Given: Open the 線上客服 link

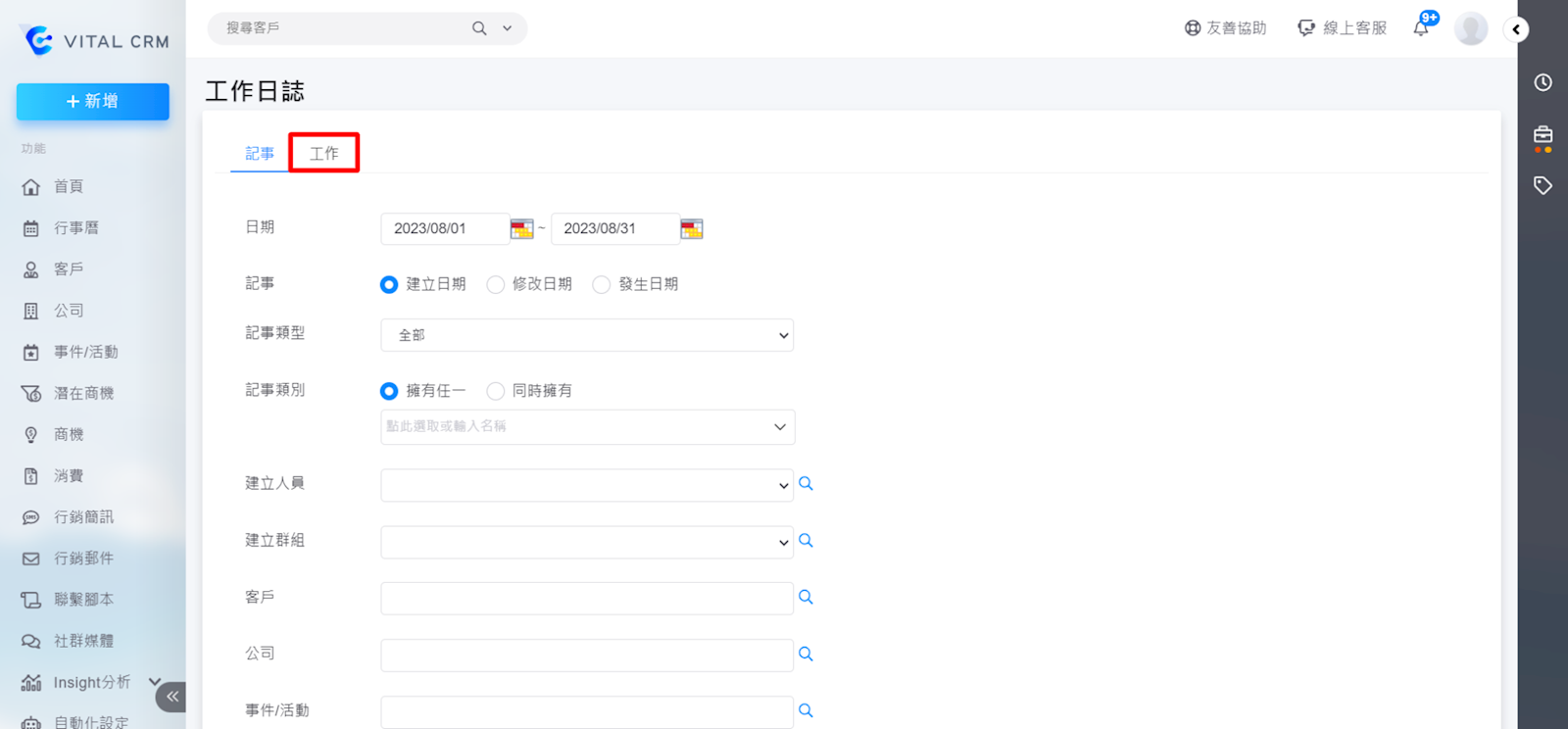Looking at the screenshot, I should pos(1343,28).
